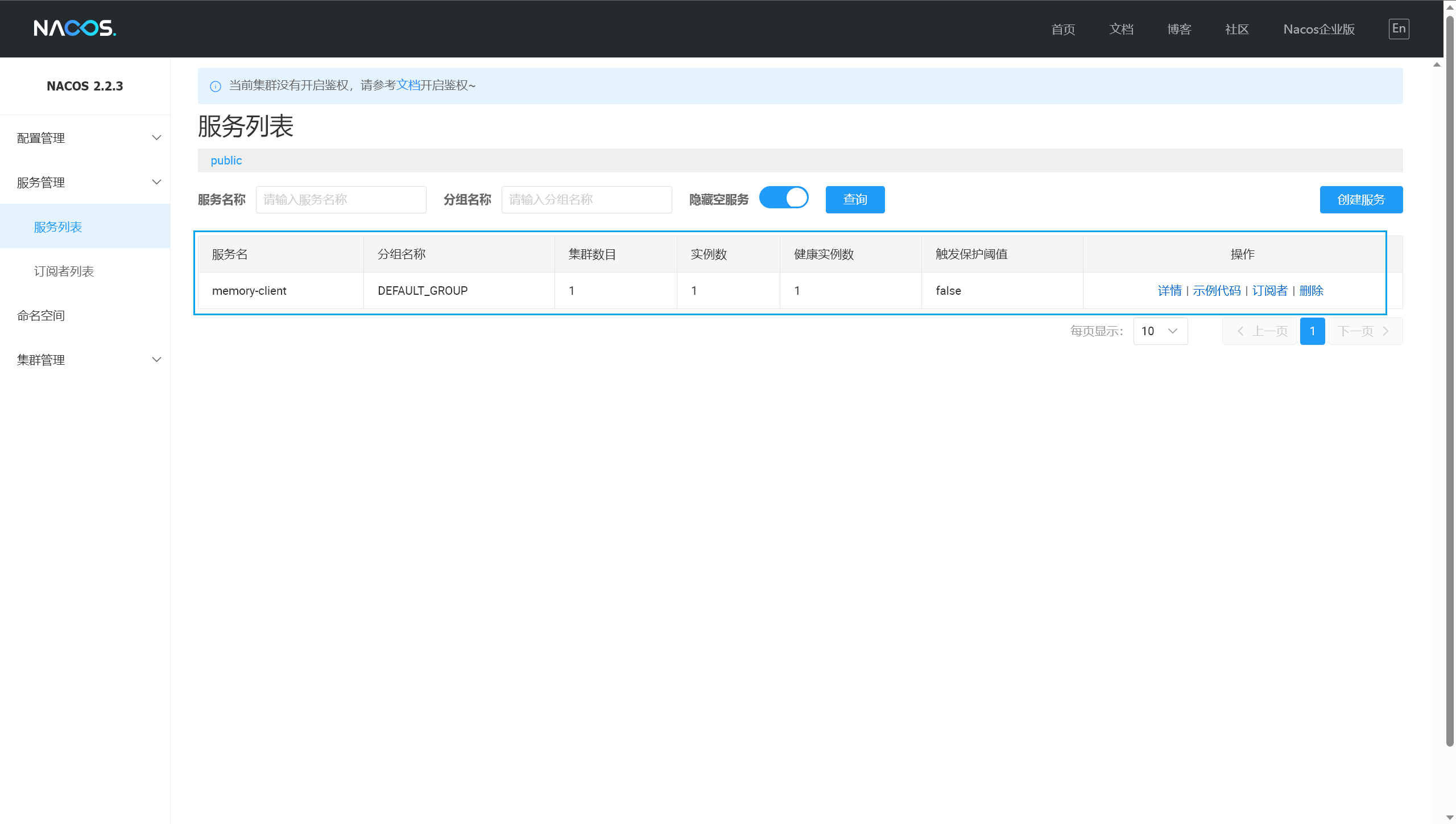Image resolution: width=1456 pixels, height=824 pixels.
Task: Open 文档 in the top navigation
Action: pyautogui.click(x=1121, y=30)
